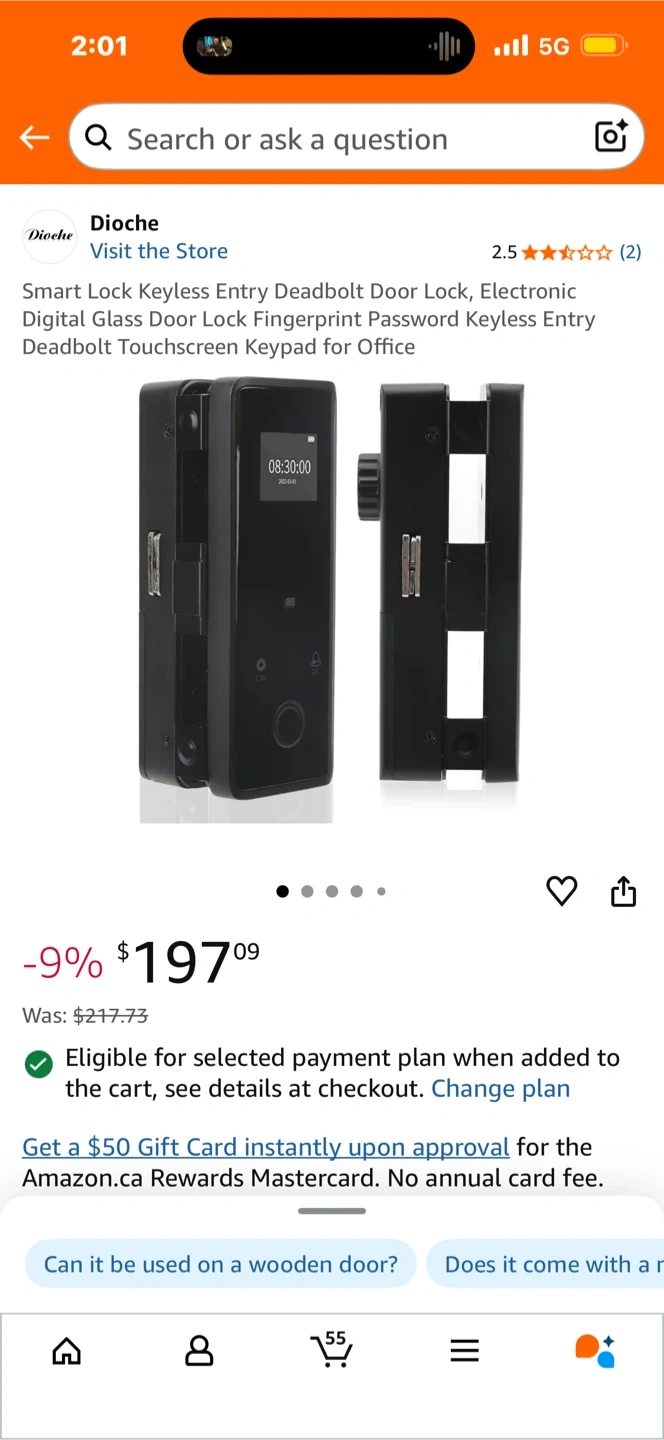664x1440 pixels.
Task: Add product to wish list heart
Action: (x=562, y=890)
